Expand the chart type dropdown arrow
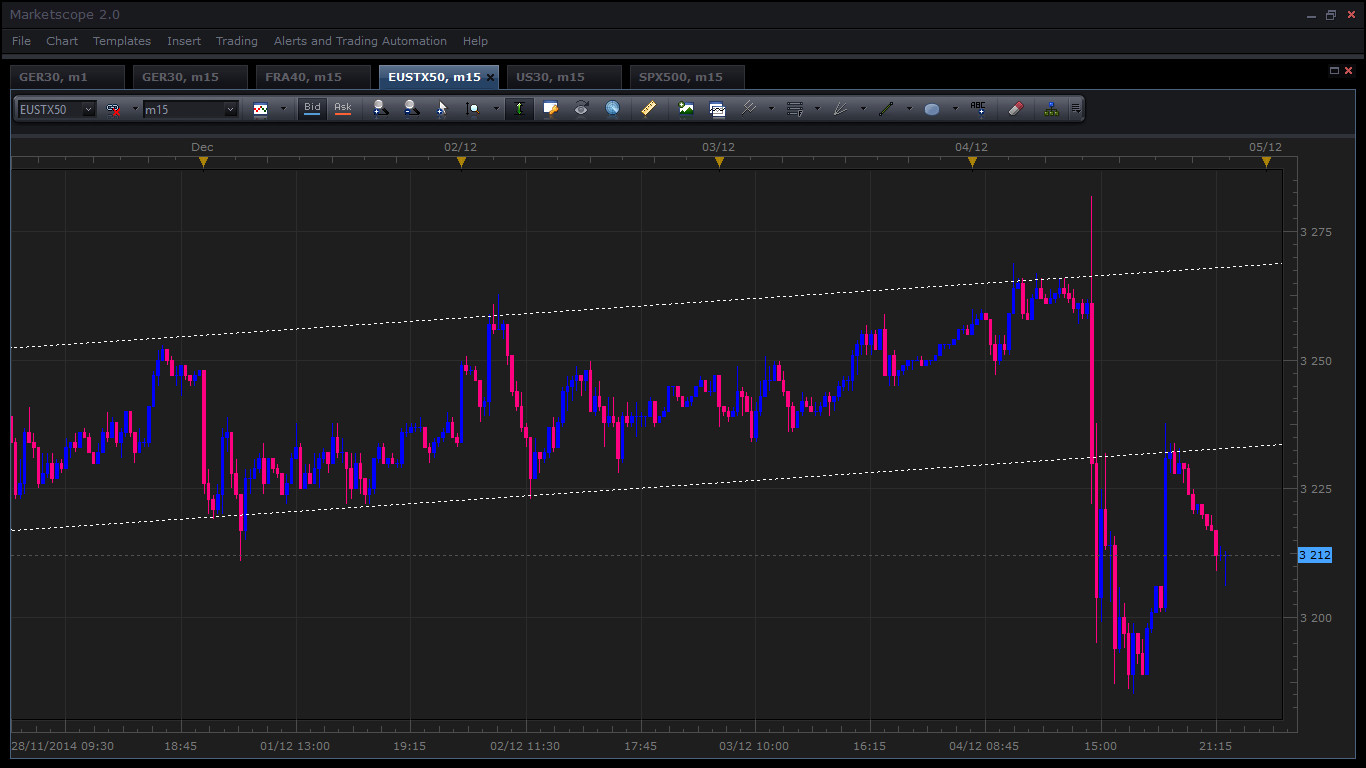This screenshot has width=1366, height=768. click(282, 109)
